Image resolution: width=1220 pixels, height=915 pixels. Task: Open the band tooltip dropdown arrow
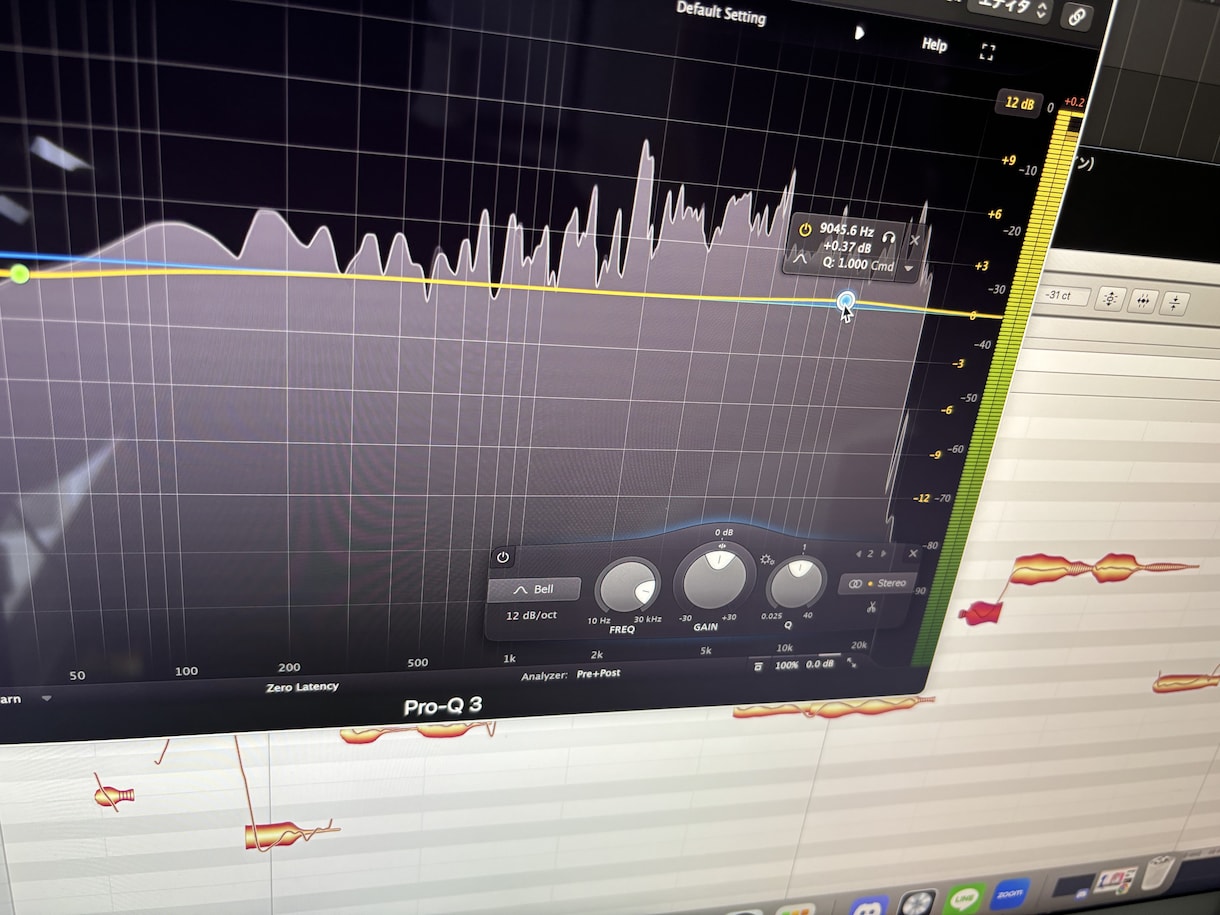click(909, 268)
